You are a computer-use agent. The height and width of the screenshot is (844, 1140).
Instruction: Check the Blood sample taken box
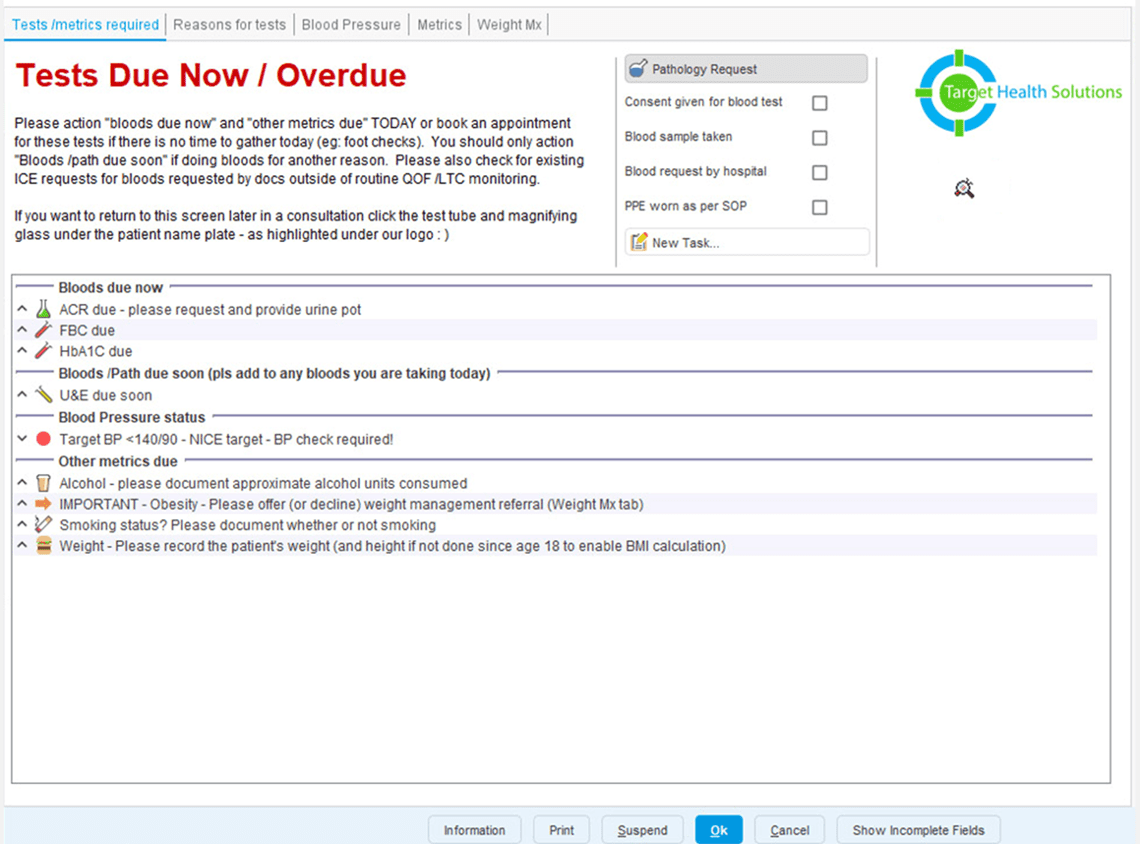(819, 138)
